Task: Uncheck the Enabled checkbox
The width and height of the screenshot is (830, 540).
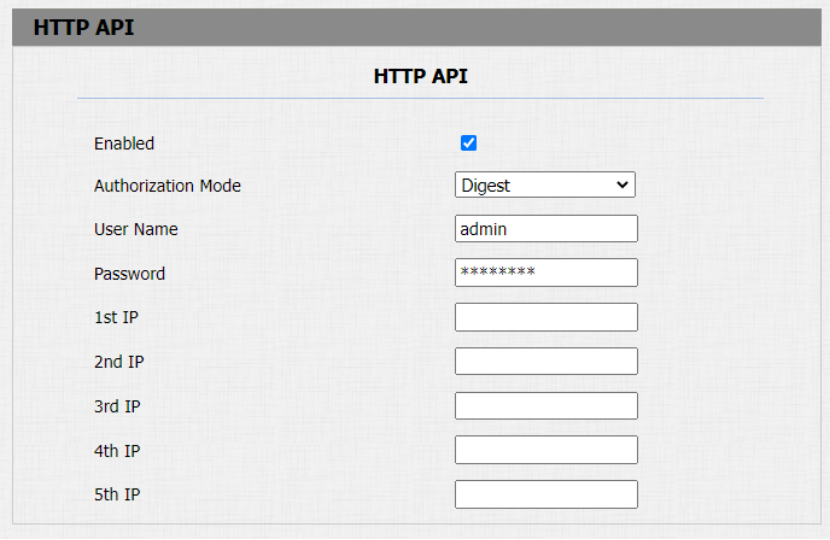Action: [x=468, y=143]
